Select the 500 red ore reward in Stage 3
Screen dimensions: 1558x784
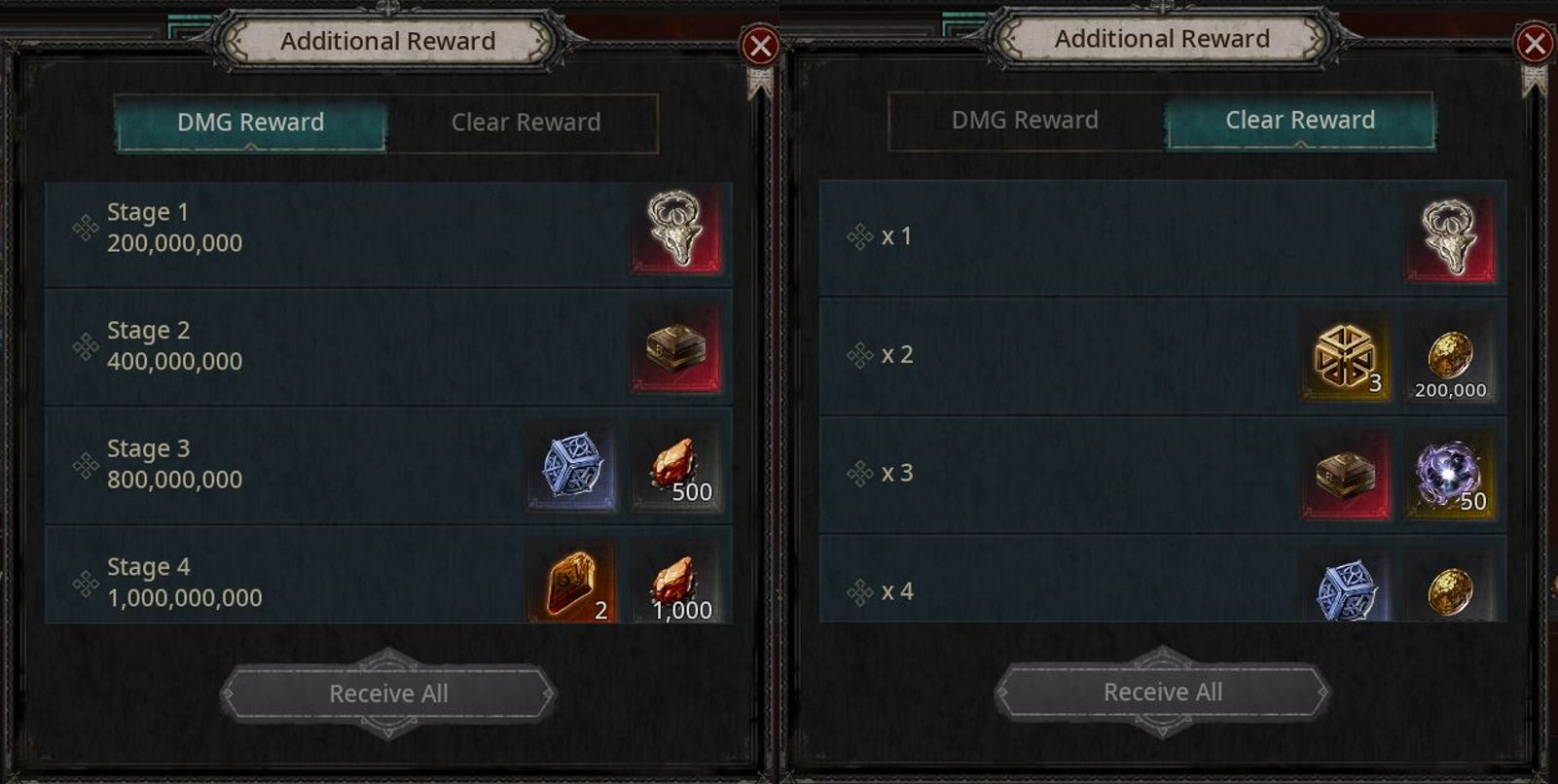[676, 467]
